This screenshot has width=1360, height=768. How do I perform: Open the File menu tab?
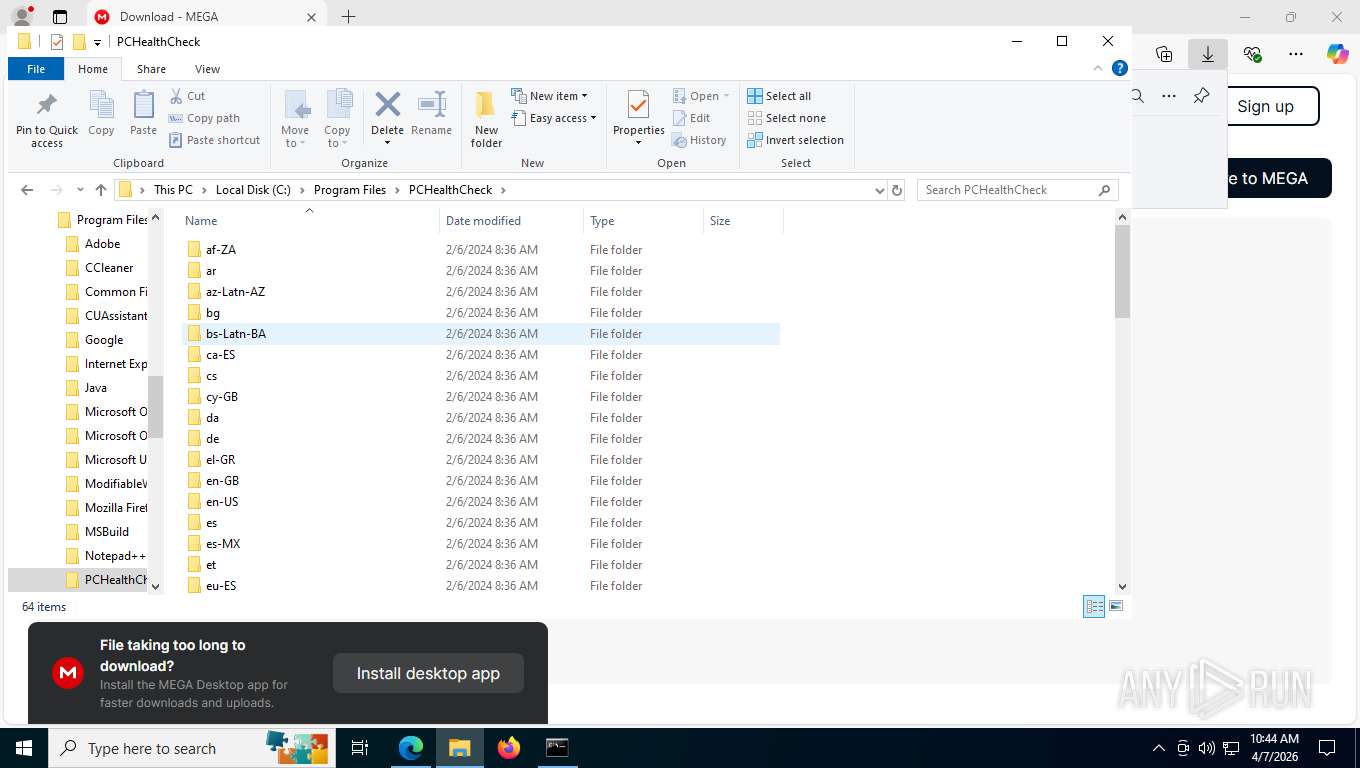(x=36, y=69)
